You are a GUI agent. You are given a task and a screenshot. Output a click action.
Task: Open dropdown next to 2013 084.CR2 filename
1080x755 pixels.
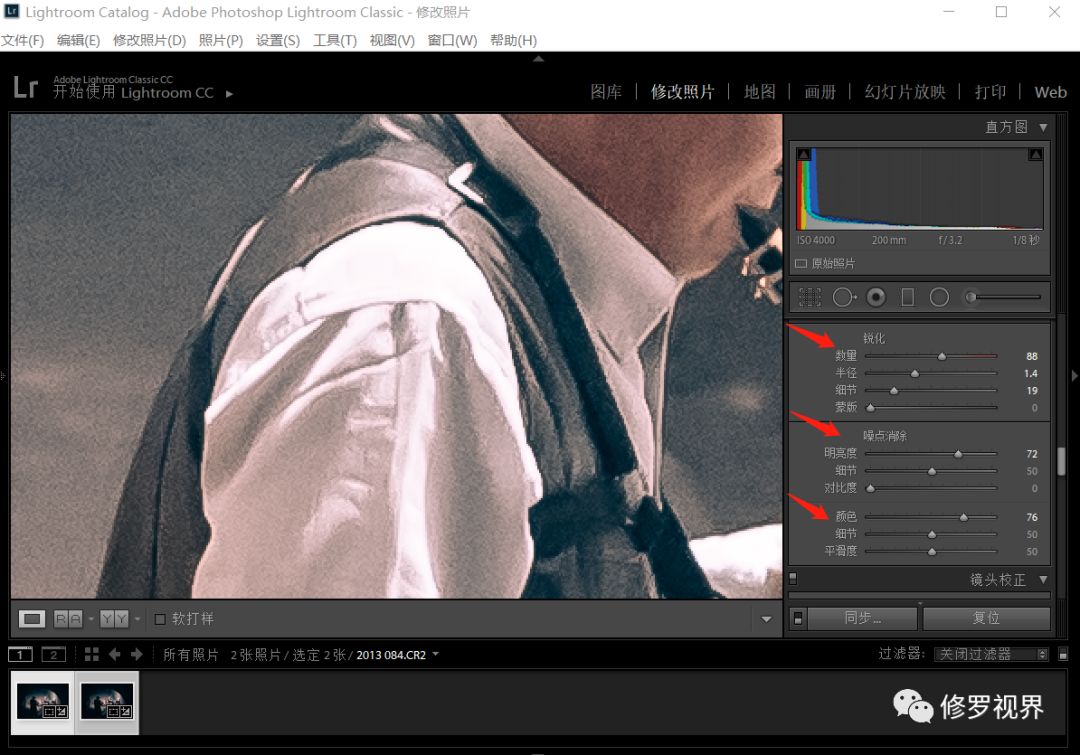tap(435, 654)
